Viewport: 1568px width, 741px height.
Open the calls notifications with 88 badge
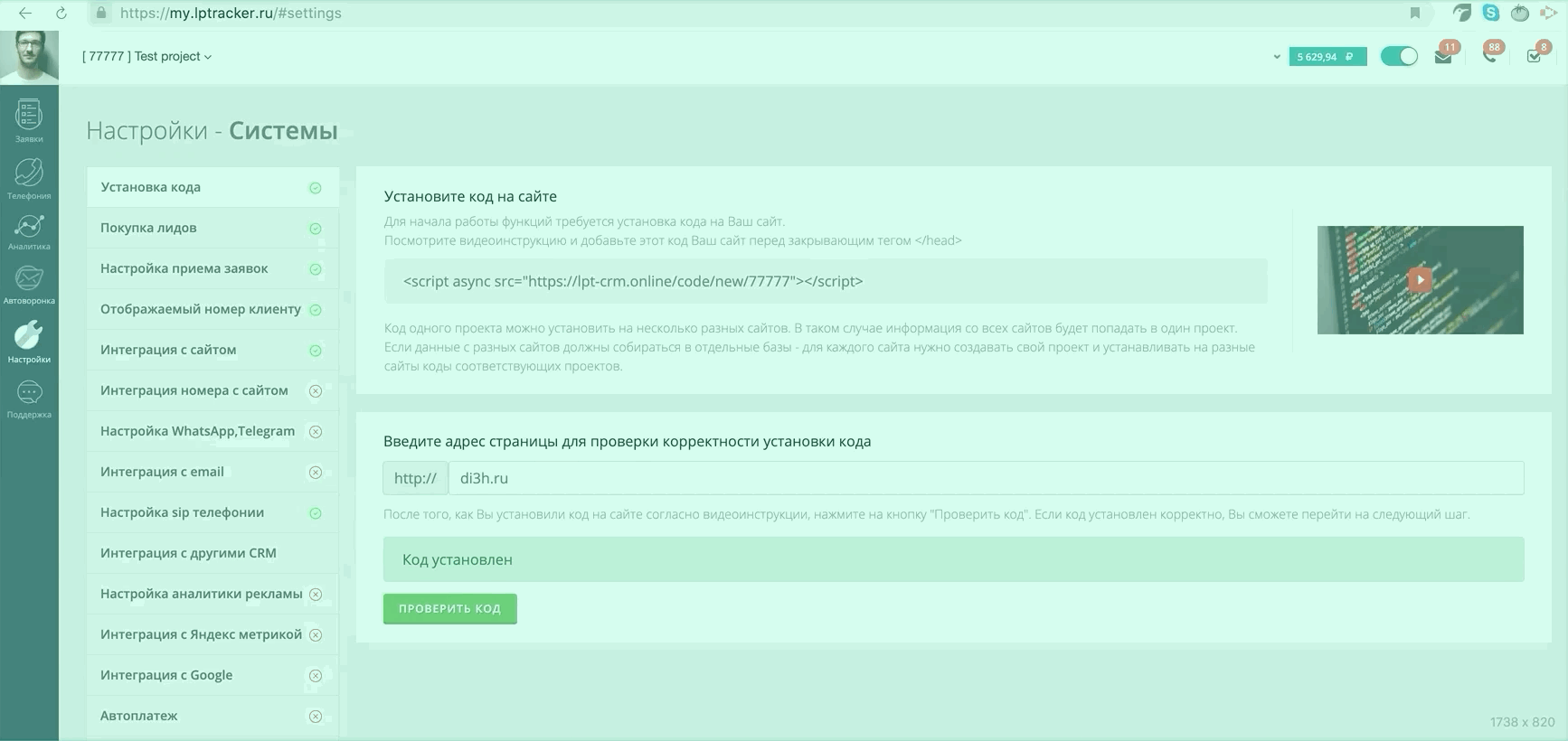[1490, 54]
